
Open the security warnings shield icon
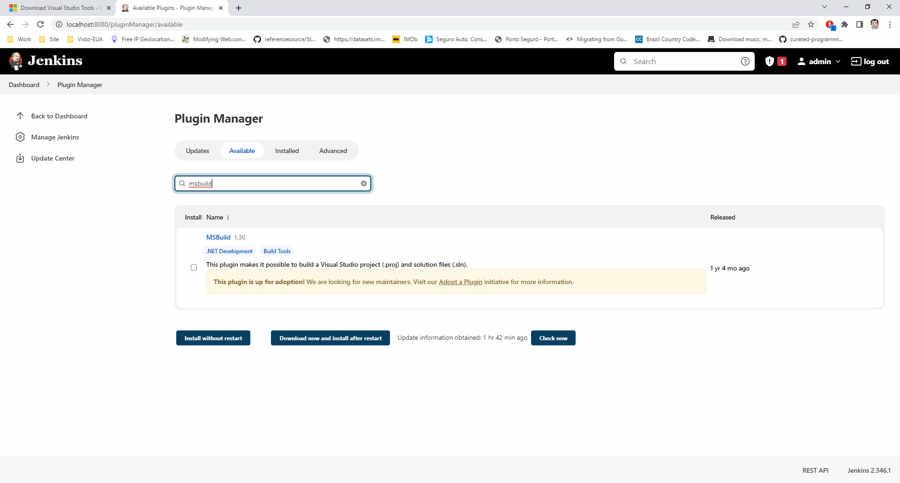(x=770, y=61)
